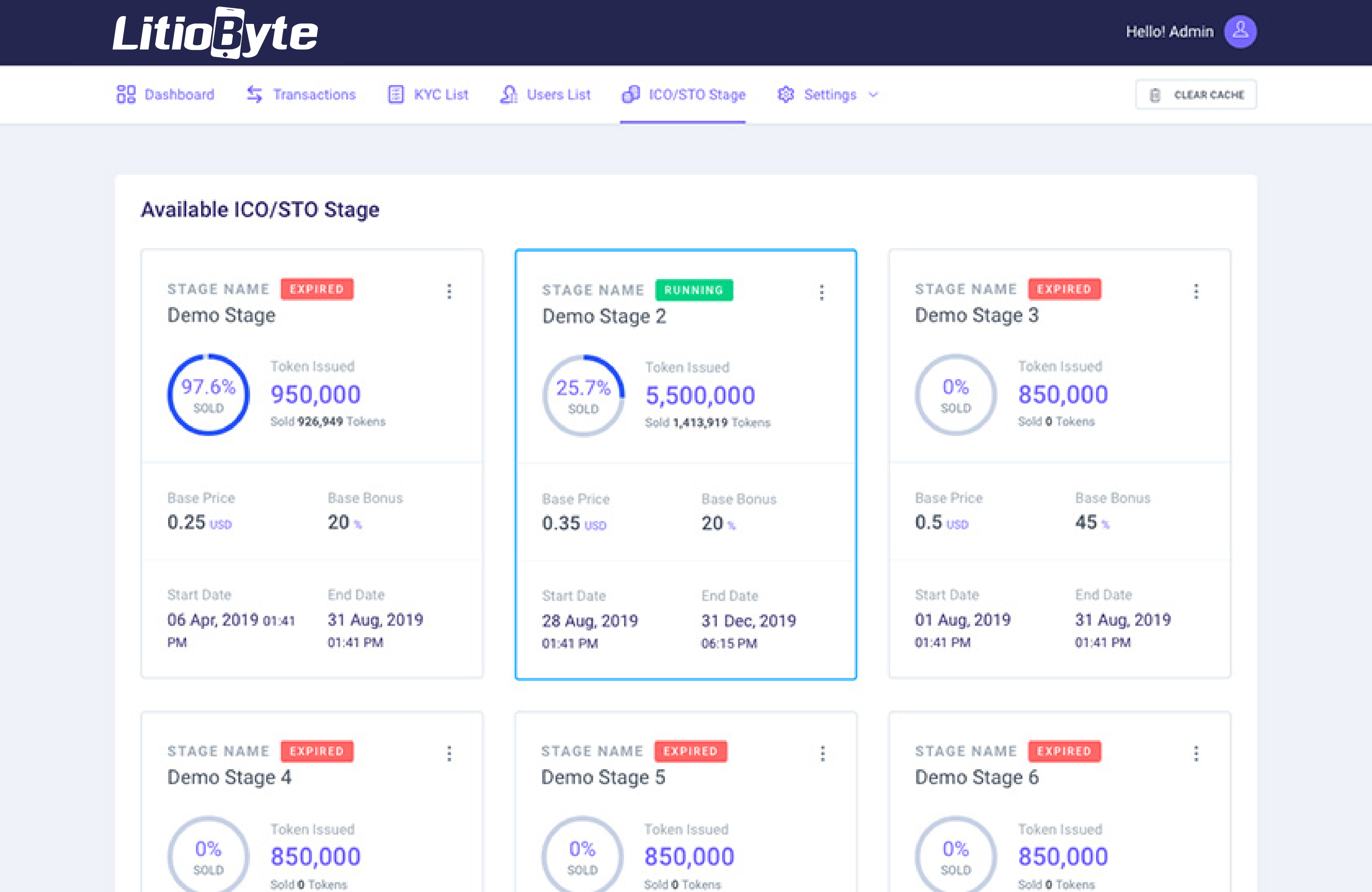Click the LitioByte logo
This screenshot has height=892, width=1372.
(x=215, y=33)
